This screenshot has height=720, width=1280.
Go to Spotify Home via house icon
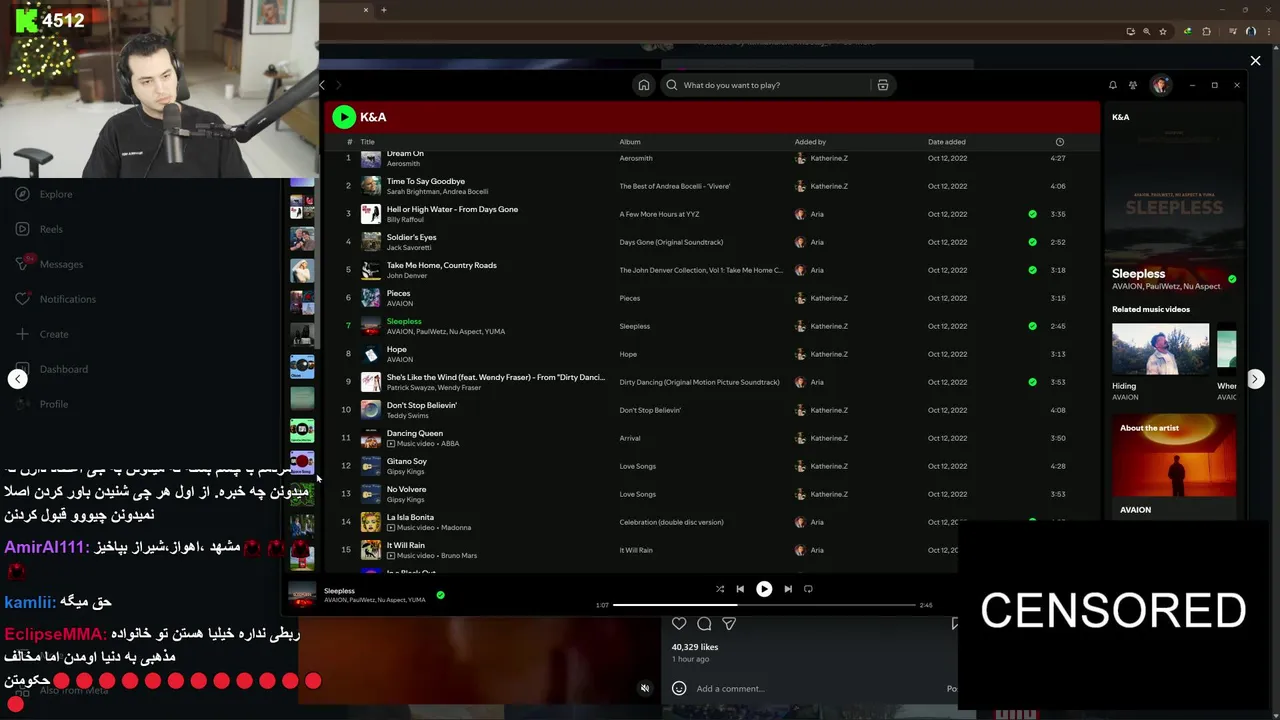644,85
